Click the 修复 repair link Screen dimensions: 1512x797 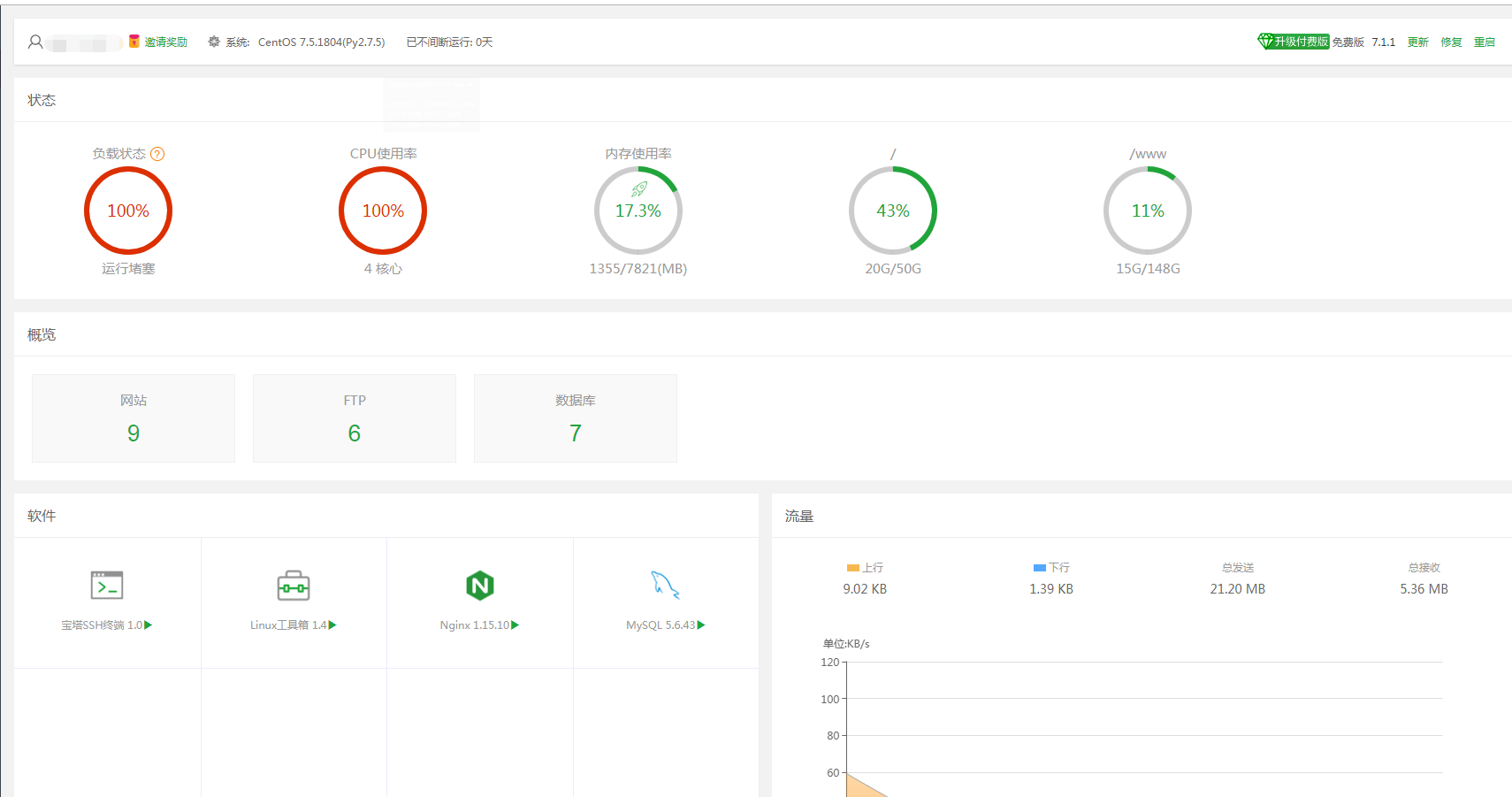1451,42
